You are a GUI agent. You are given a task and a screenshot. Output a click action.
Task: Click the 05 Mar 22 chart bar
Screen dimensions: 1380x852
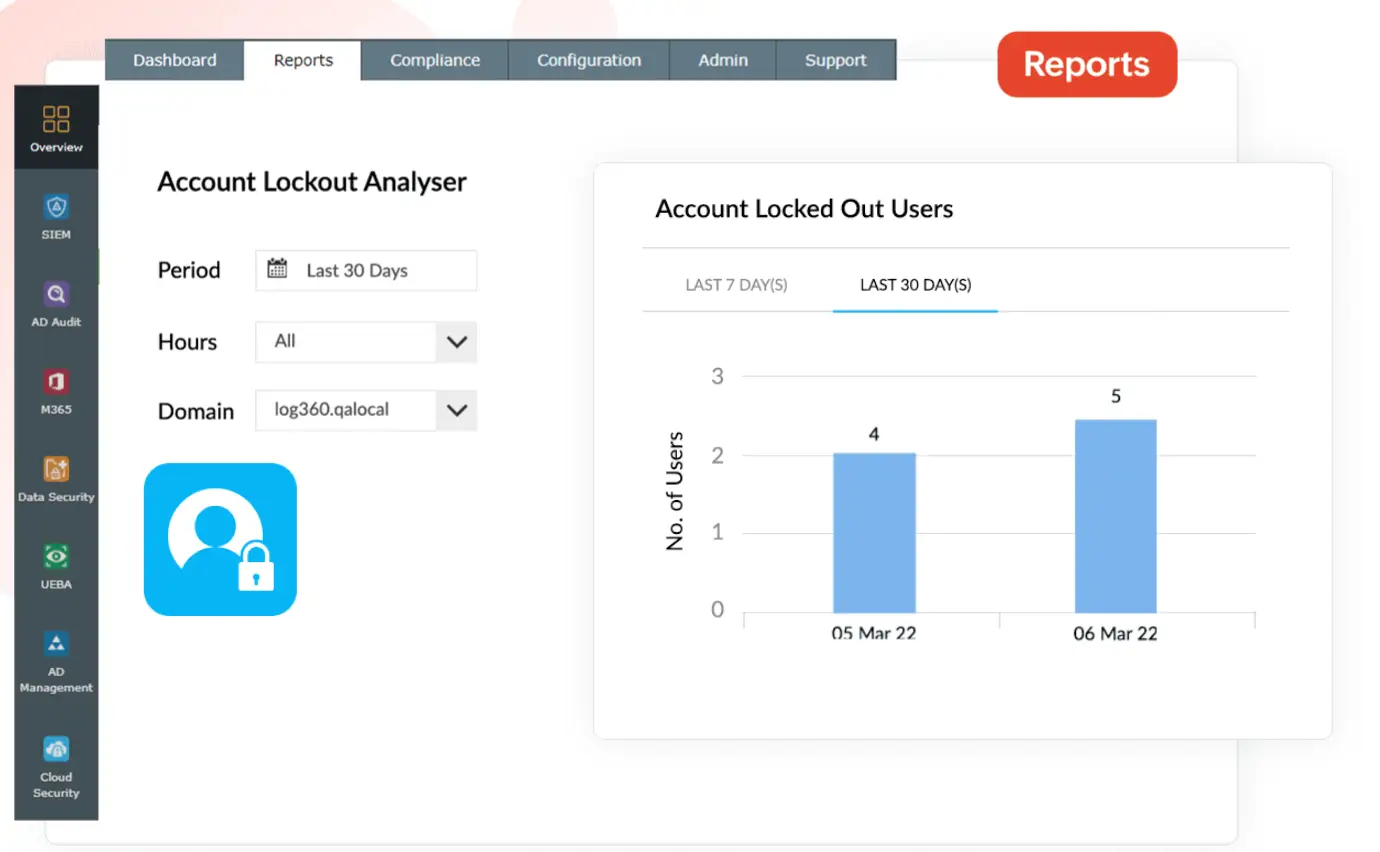[x=874, y=533]
